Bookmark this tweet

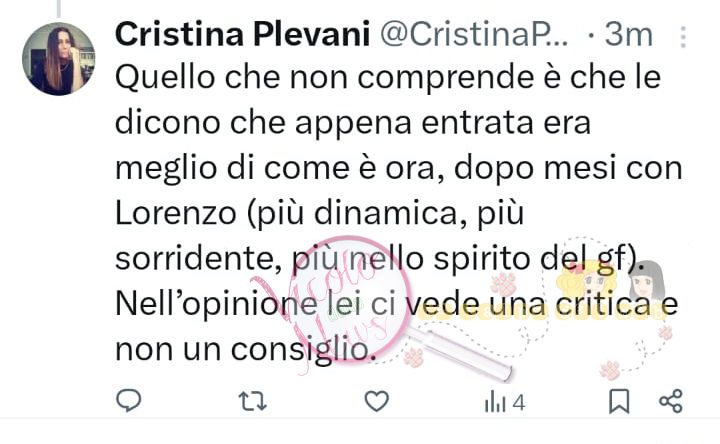click(x=619, y=401)
